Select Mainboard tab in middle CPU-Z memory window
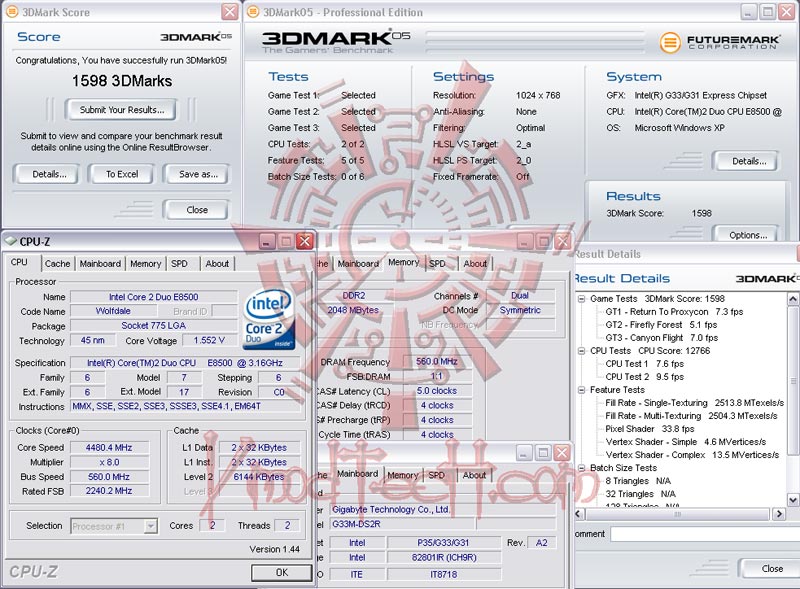Viewport: 800px width, 589px height. 358,263
